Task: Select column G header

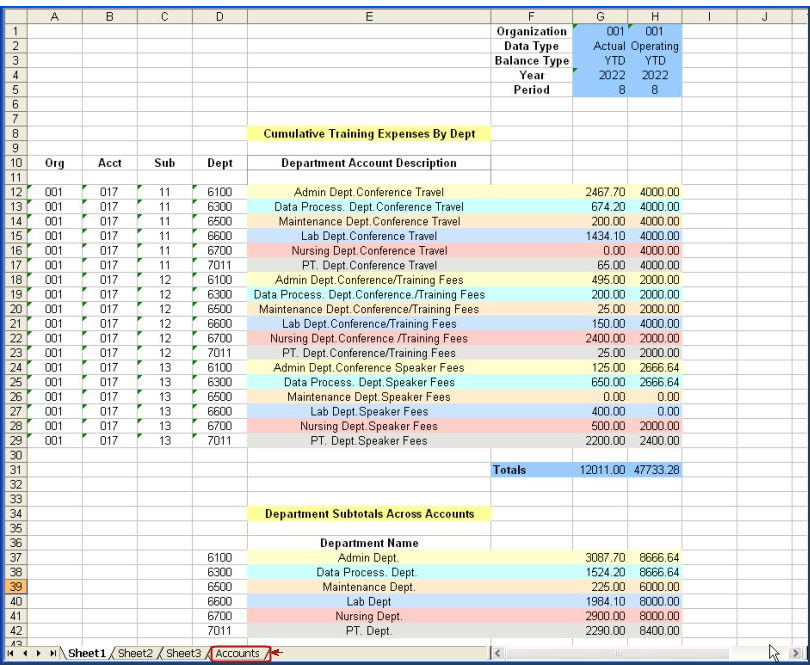Action: (x=600, y=16)
